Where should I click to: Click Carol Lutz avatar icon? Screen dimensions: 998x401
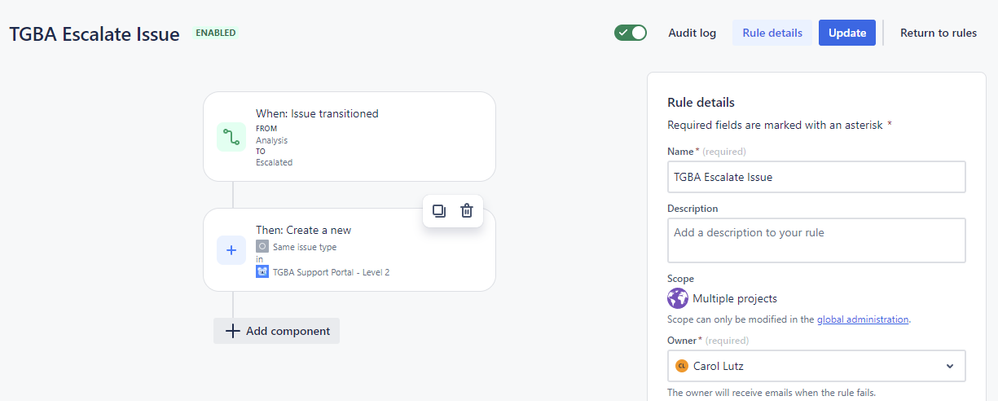(x=682, y=366)
